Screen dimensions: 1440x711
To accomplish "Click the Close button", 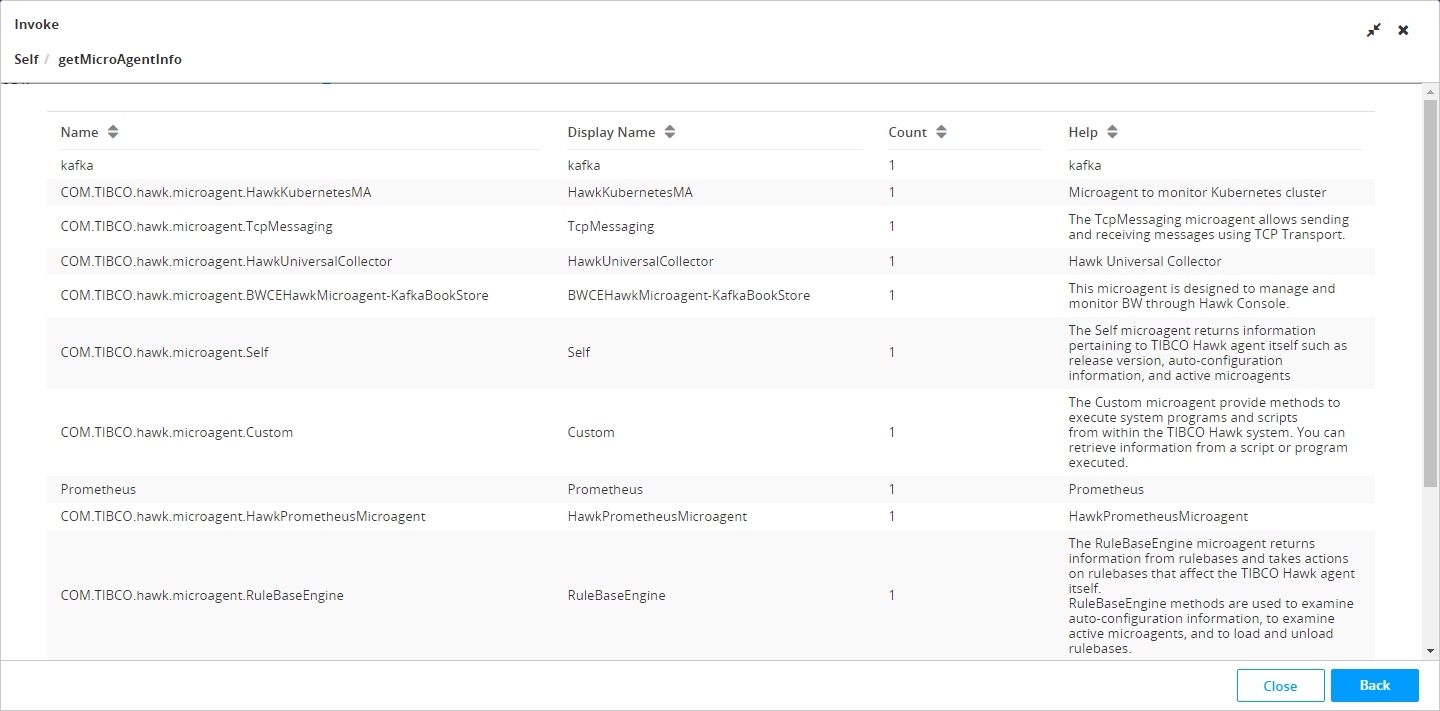I will pyautogui.click(x=1280, y=686).
